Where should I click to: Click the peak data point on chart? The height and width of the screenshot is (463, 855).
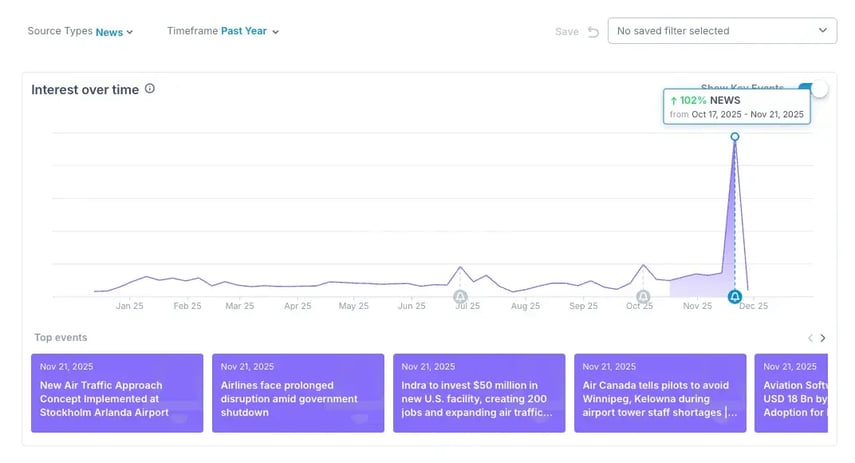[735, 136]
